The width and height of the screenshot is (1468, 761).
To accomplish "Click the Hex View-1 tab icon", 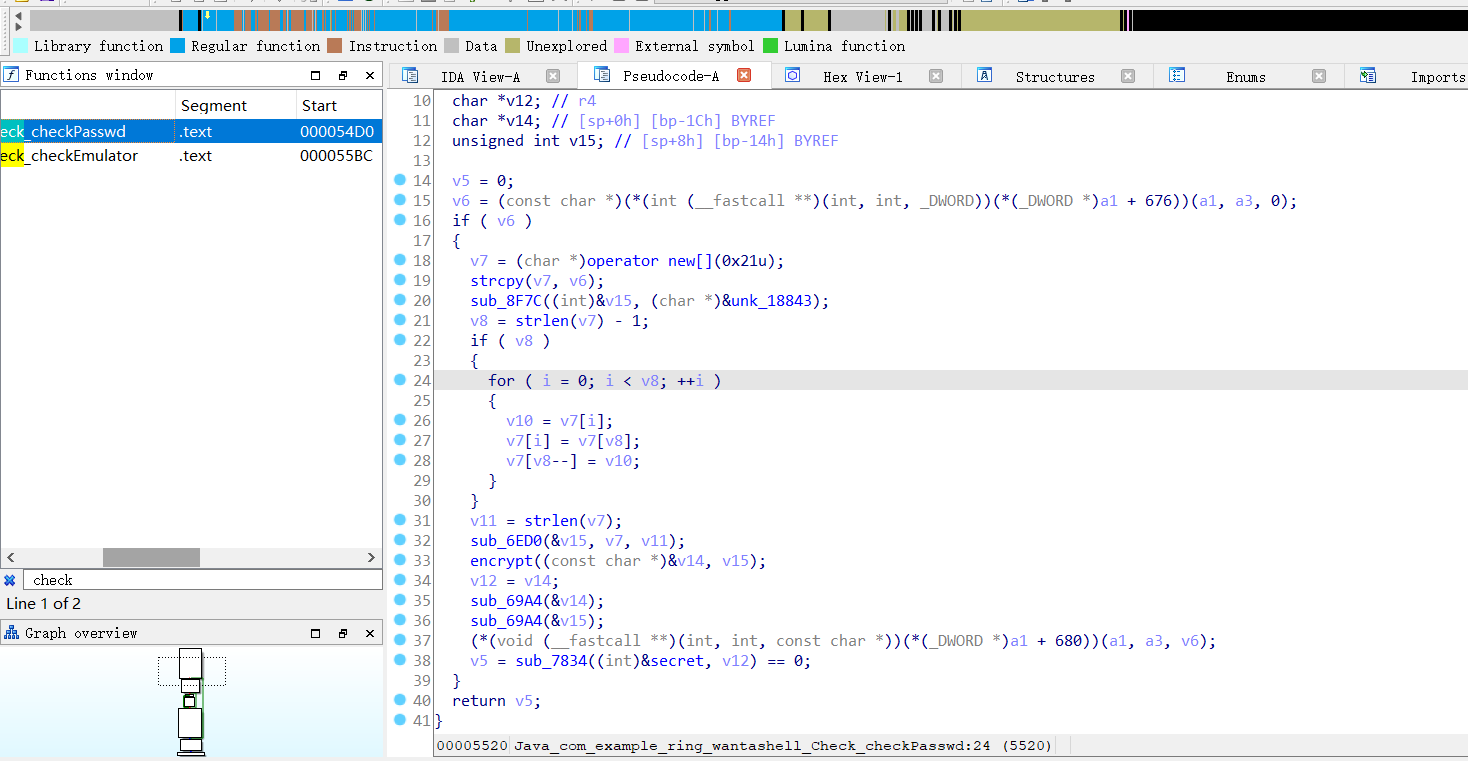I will click(x=792, y=76).
